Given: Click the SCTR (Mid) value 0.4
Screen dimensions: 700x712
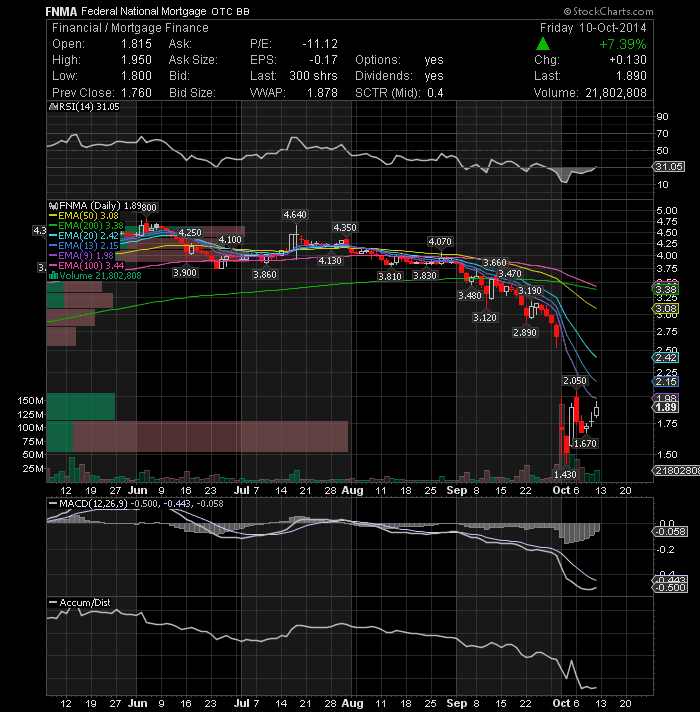Looking at the screenshot, I should (x=435, y=93).
